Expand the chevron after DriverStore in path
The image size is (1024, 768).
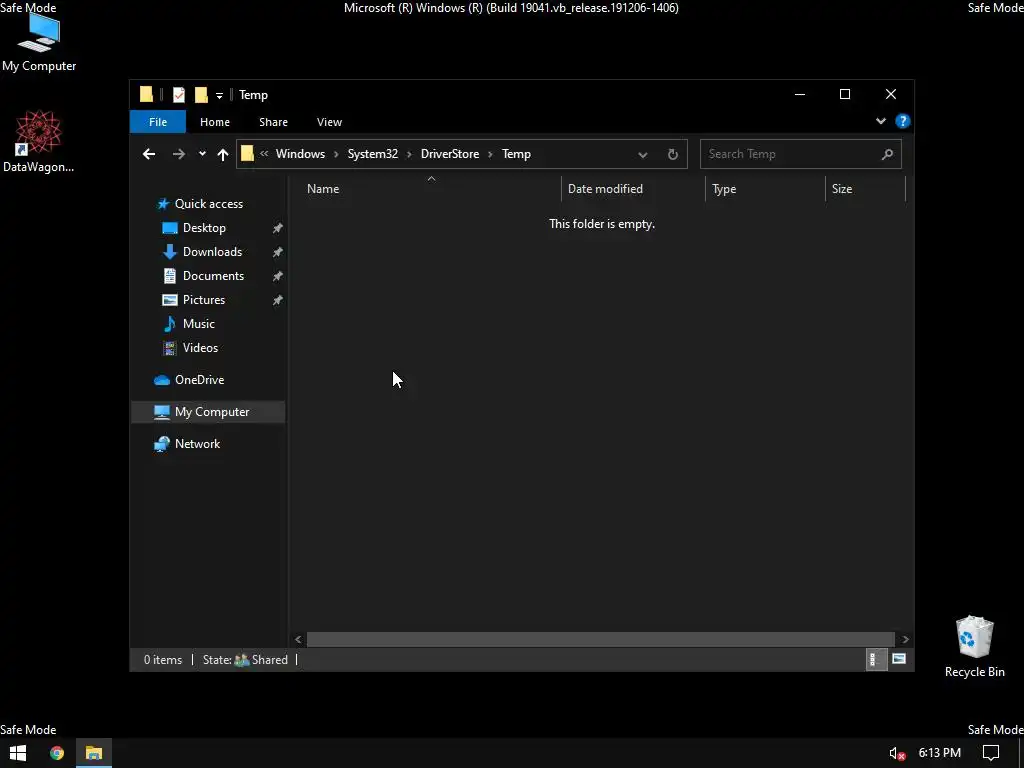[490, 154]
